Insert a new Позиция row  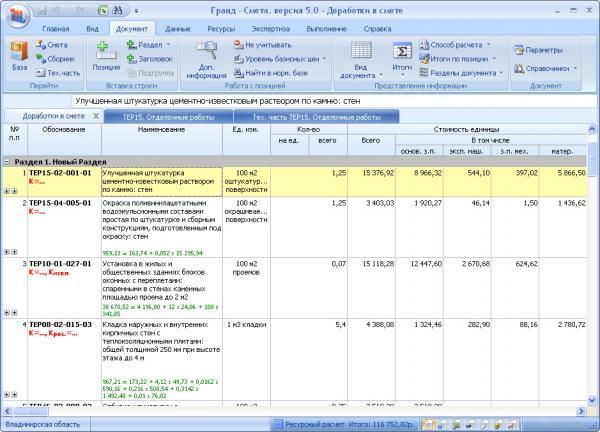click(x=106, y=57)
